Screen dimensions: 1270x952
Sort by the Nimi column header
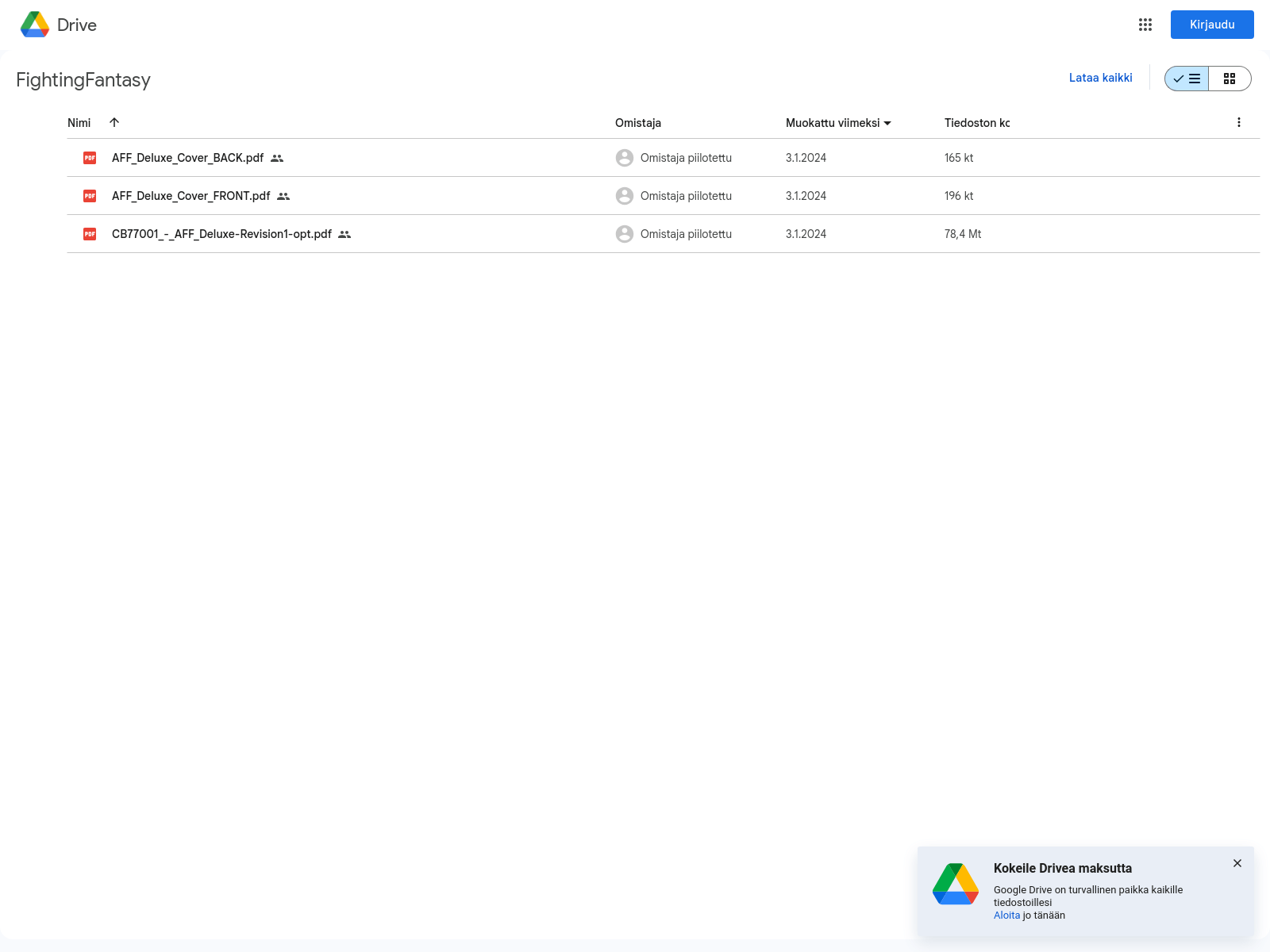point(79,123)
